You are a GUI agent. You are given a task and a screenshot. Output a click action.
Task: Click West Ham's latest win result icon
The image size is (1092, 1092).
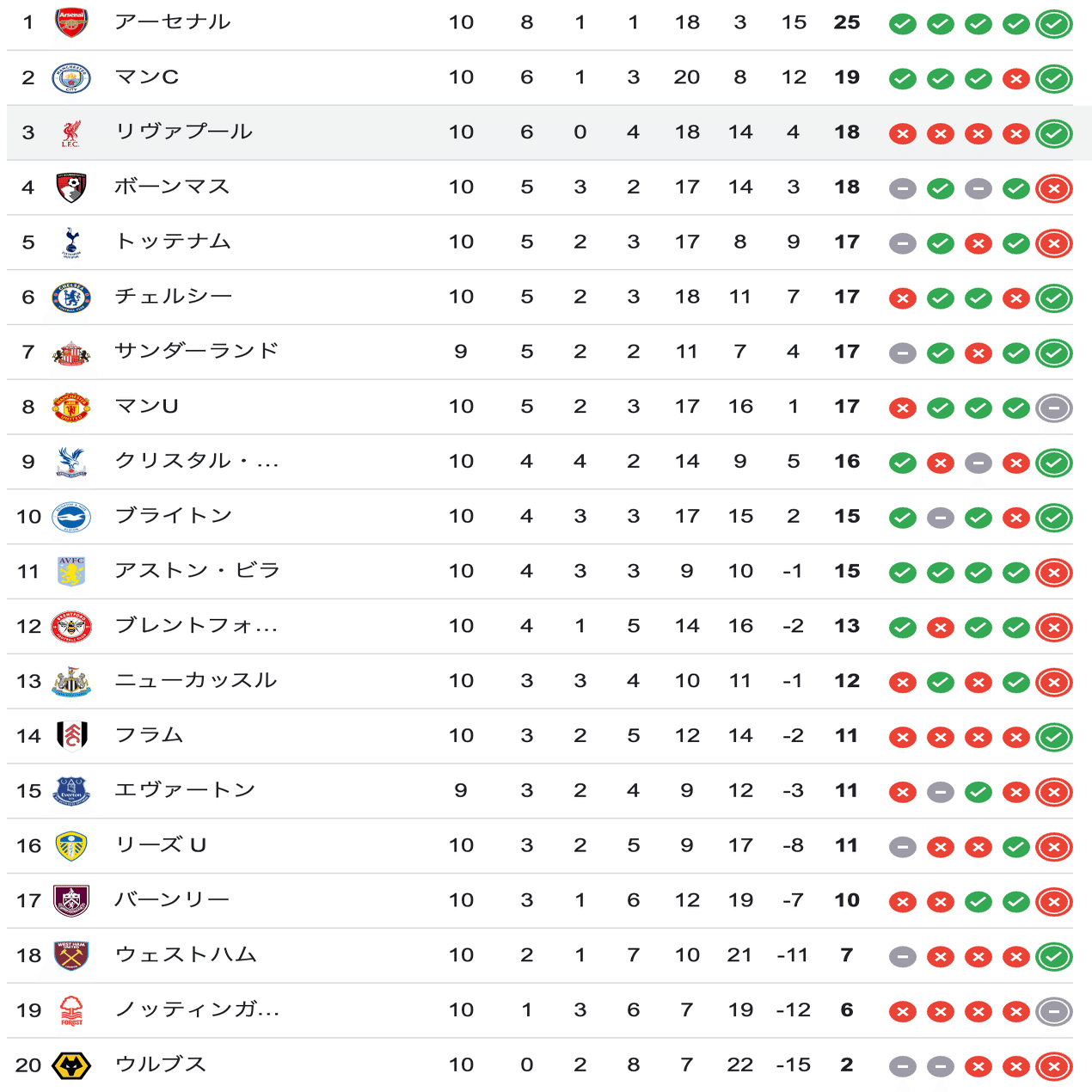click(1052, 954)
